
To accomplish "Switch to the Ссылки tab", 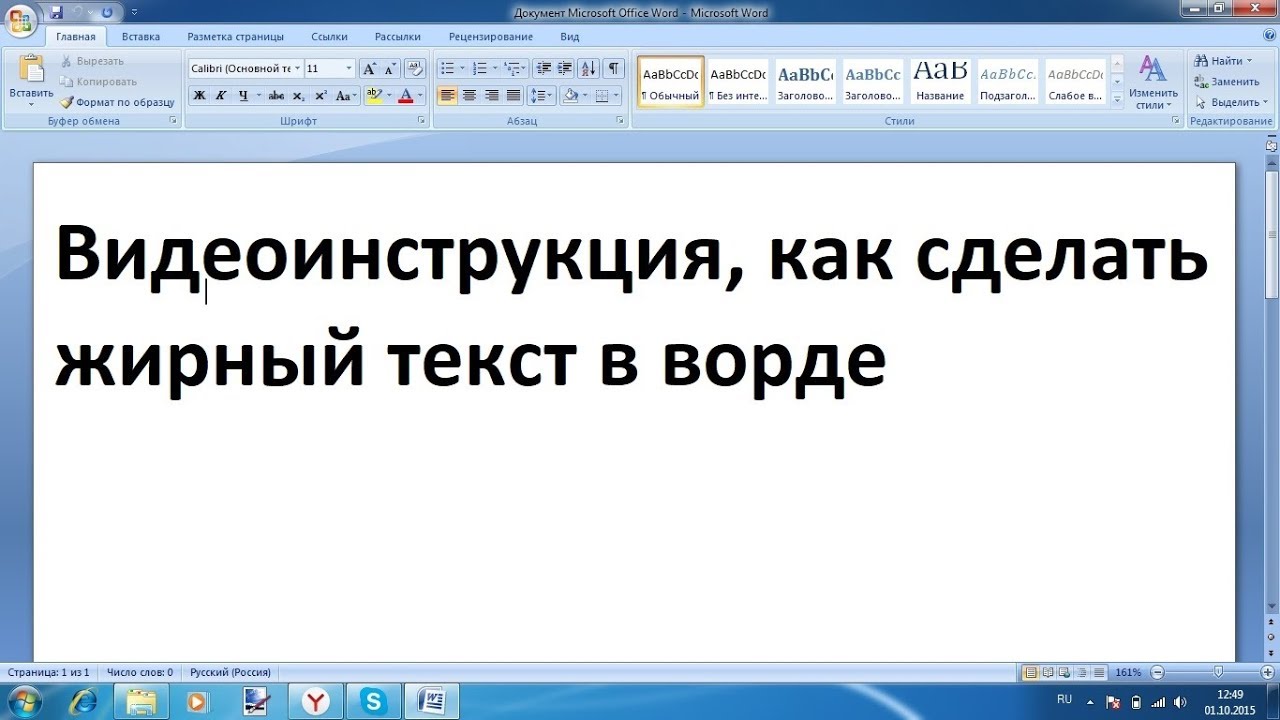I will 329,37.
